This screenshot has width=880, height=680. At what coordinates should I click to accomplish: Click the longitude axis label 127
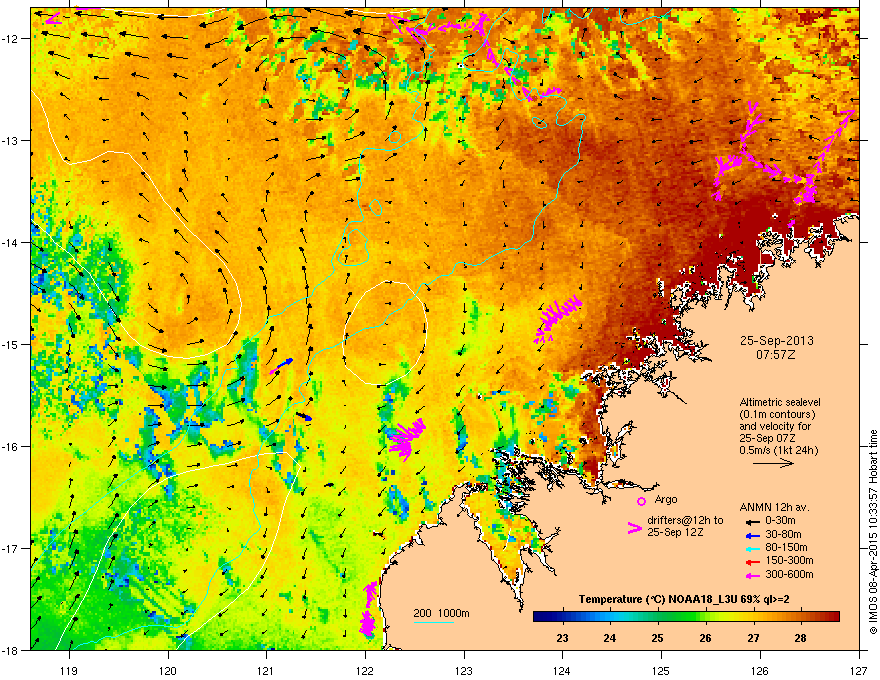(859, 671)
